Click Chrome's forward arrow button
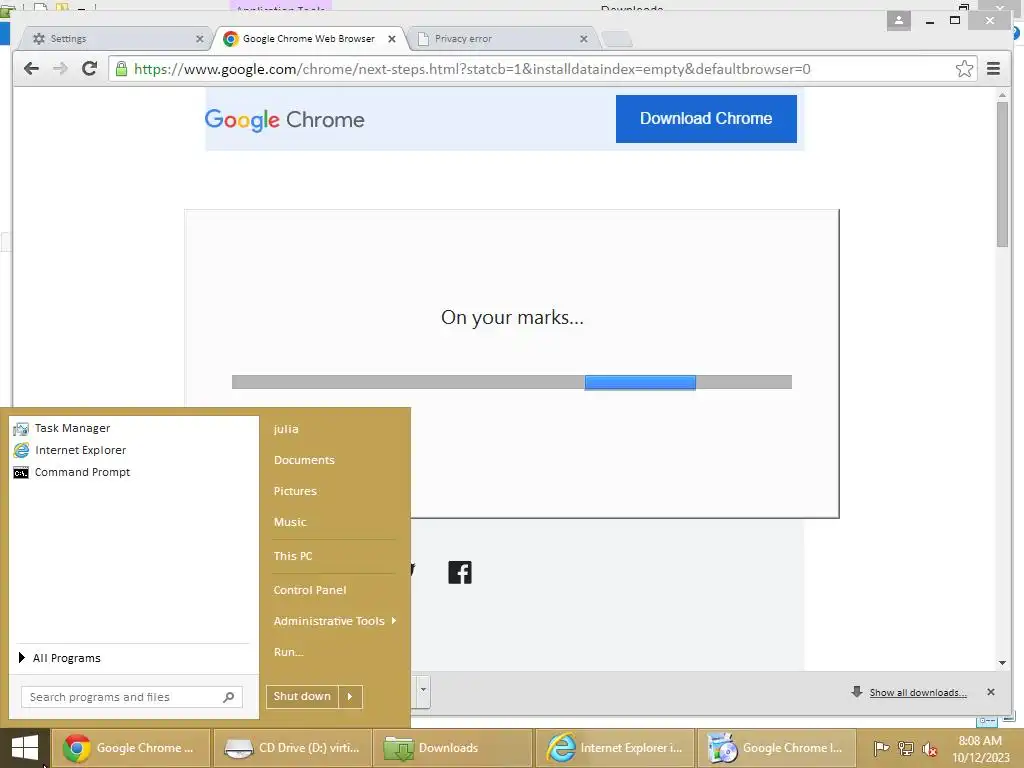This screenshot has width=1024, height=768. point(60,69)
